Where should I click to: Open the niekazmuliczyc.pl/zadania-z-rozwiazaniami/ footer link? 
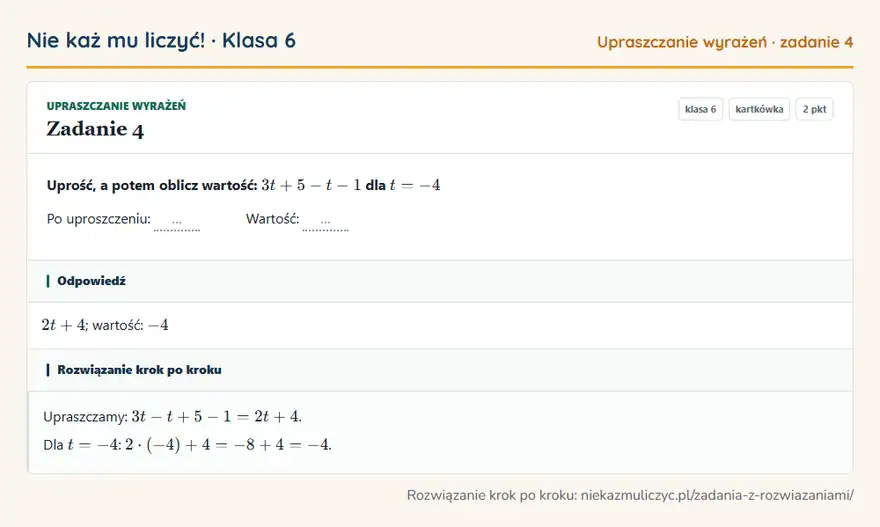click(717, 496)
